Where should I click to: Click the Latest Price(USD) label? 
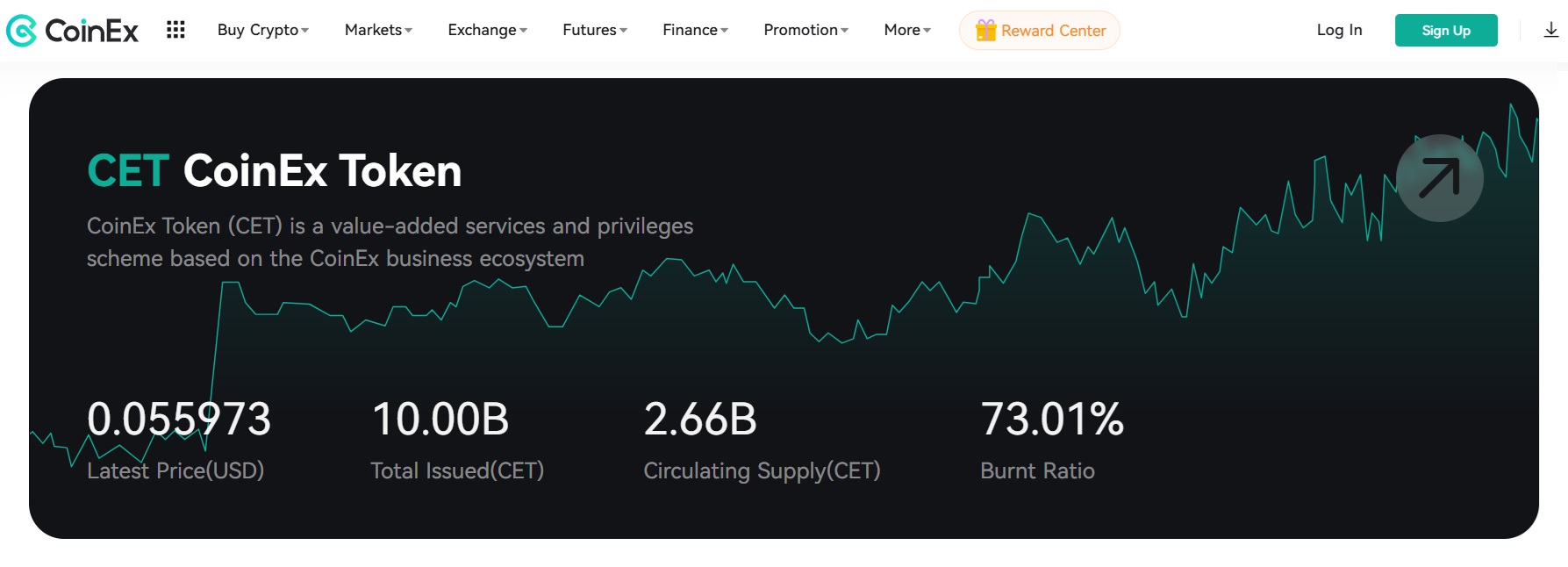point(175,470)
